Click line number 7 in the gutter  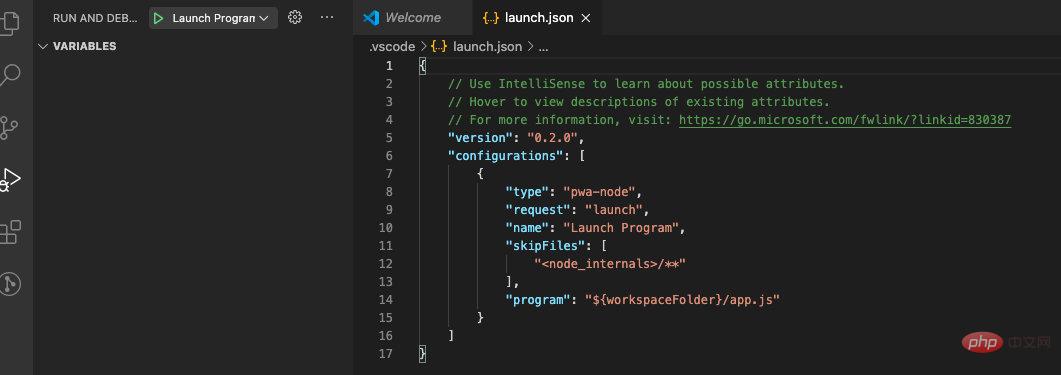[388, 173]
